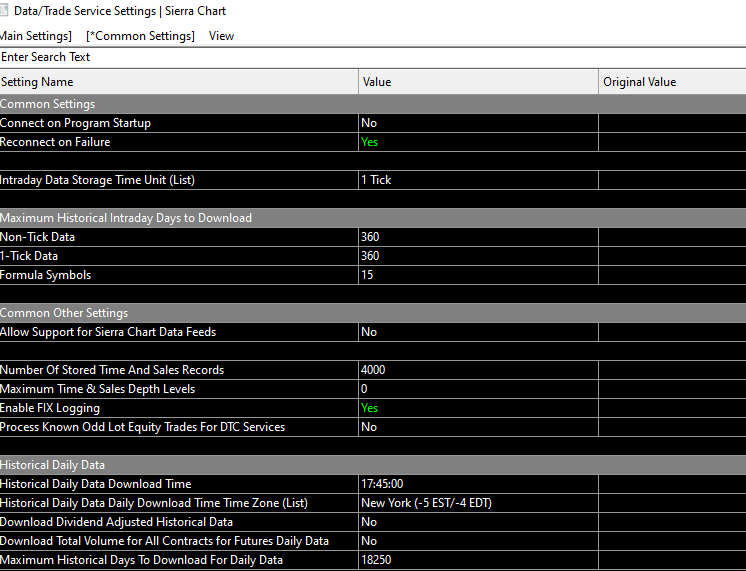Toggle Download Dividend Adjusted Historical Data value
The height and width of the screenshot is (571, 746).
tap(478, 522)
